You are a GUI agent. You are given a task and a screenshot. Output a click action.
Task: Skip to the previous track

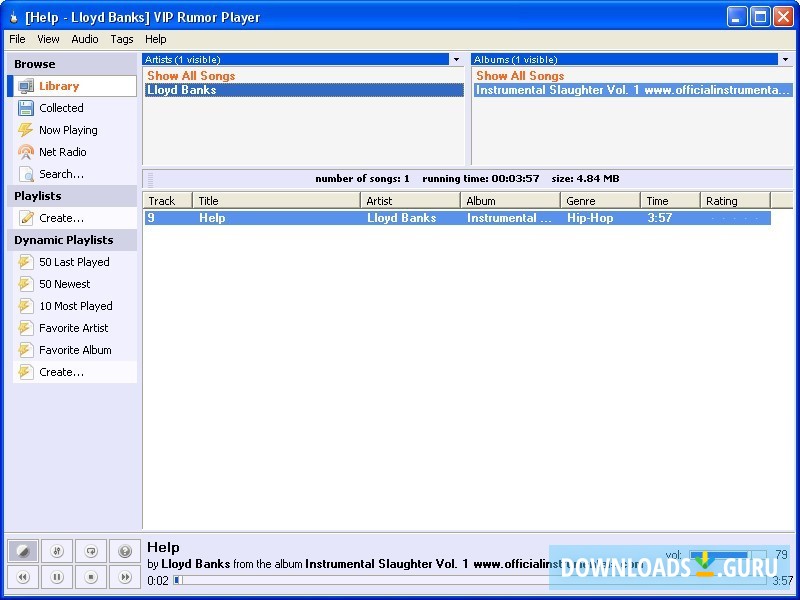23,577
